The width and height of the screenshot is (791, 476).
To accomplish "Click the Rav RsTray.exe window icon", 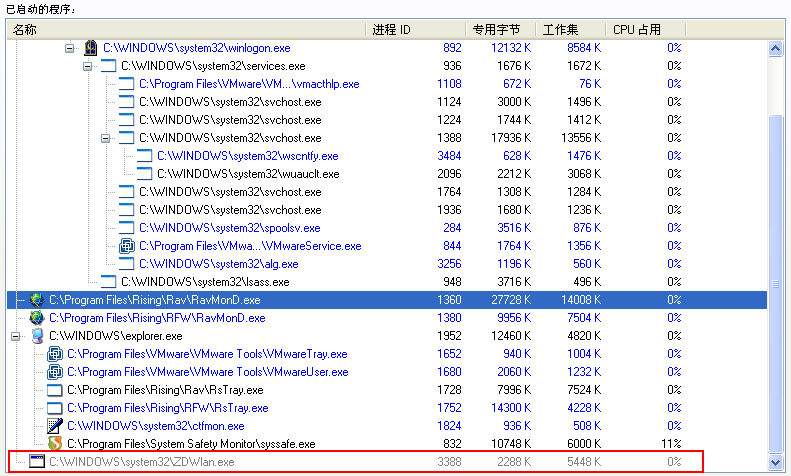I will click(x=54, y=390).
